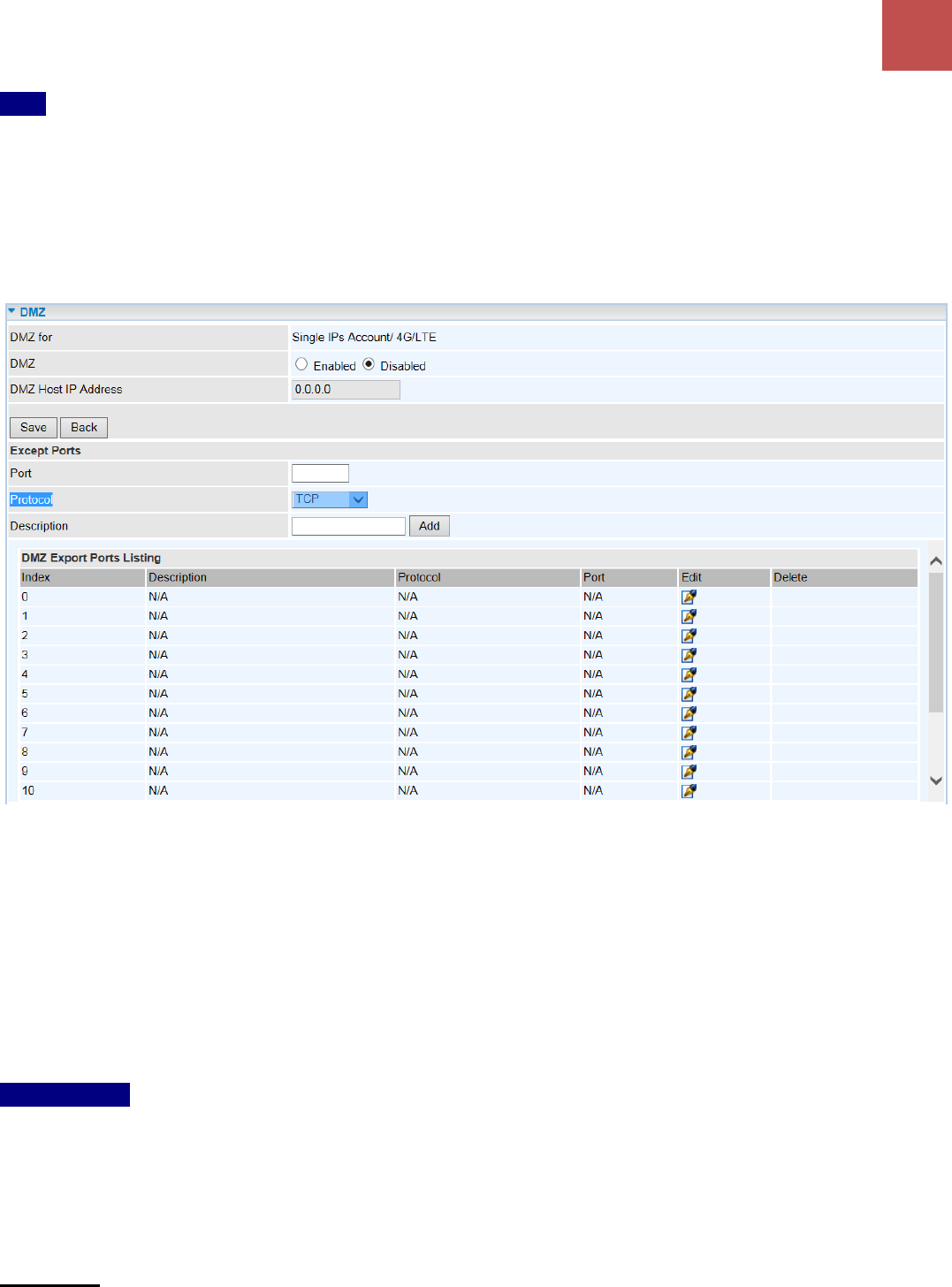Edit the export port entry at index 10
This screenshot has height=1287, width=952.
click(x=689, y=791)
